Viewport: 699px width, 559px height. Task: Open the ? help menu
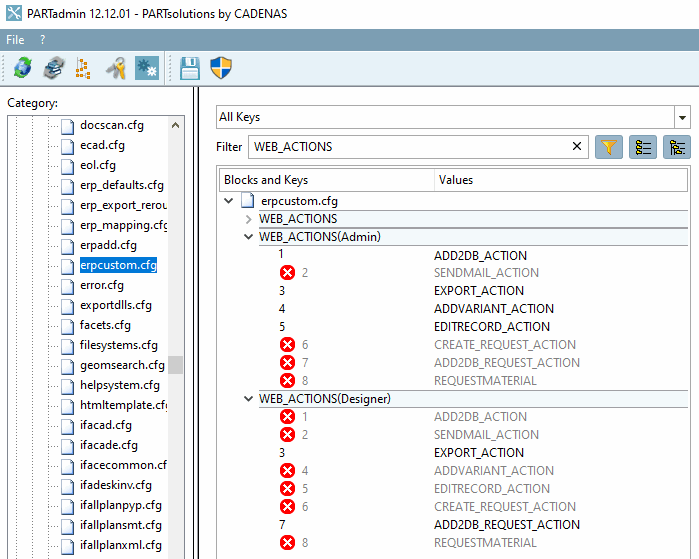42,40
